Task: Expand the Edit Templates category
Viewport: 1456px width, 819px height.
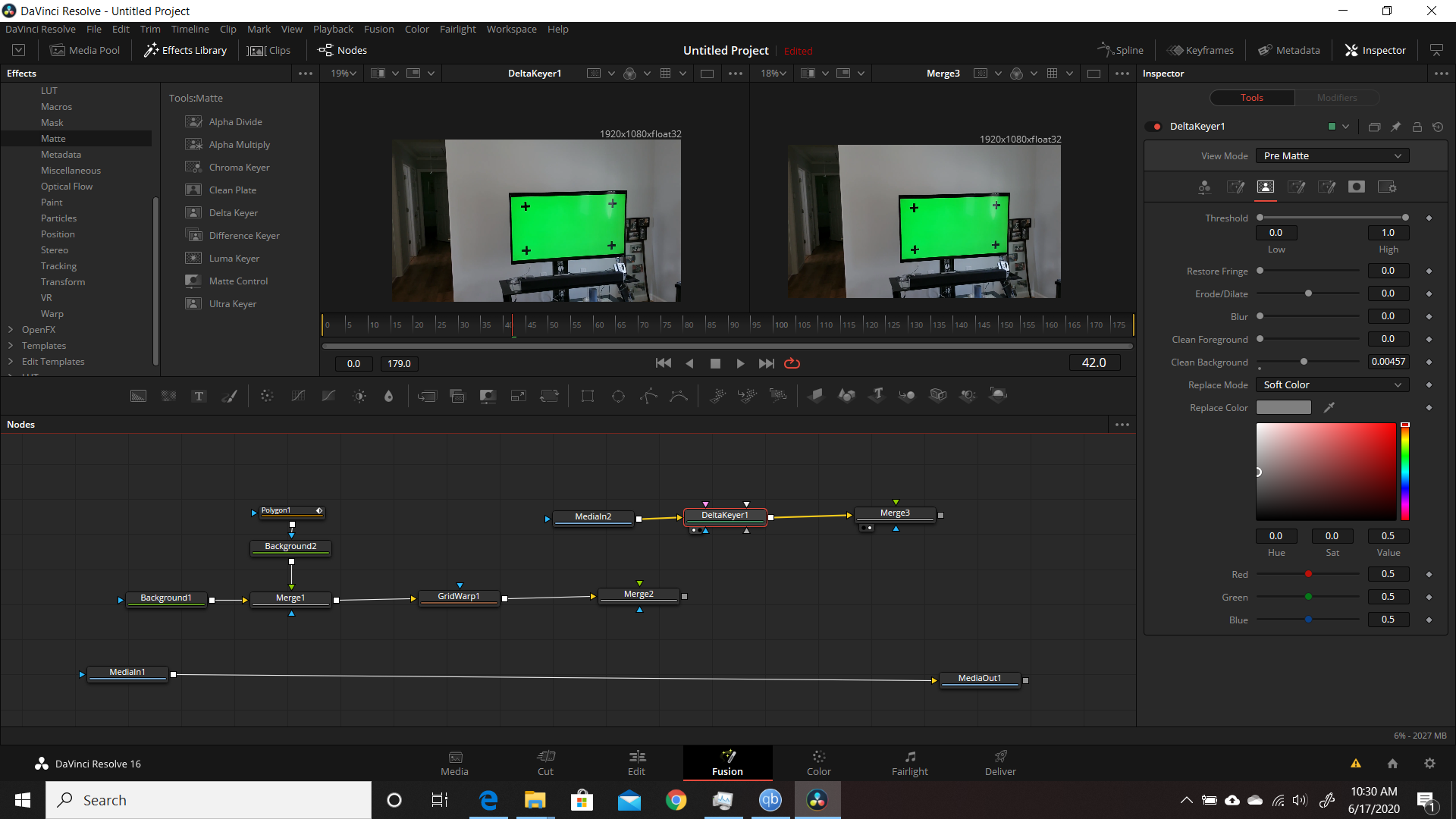Action: tap(11, 362)
